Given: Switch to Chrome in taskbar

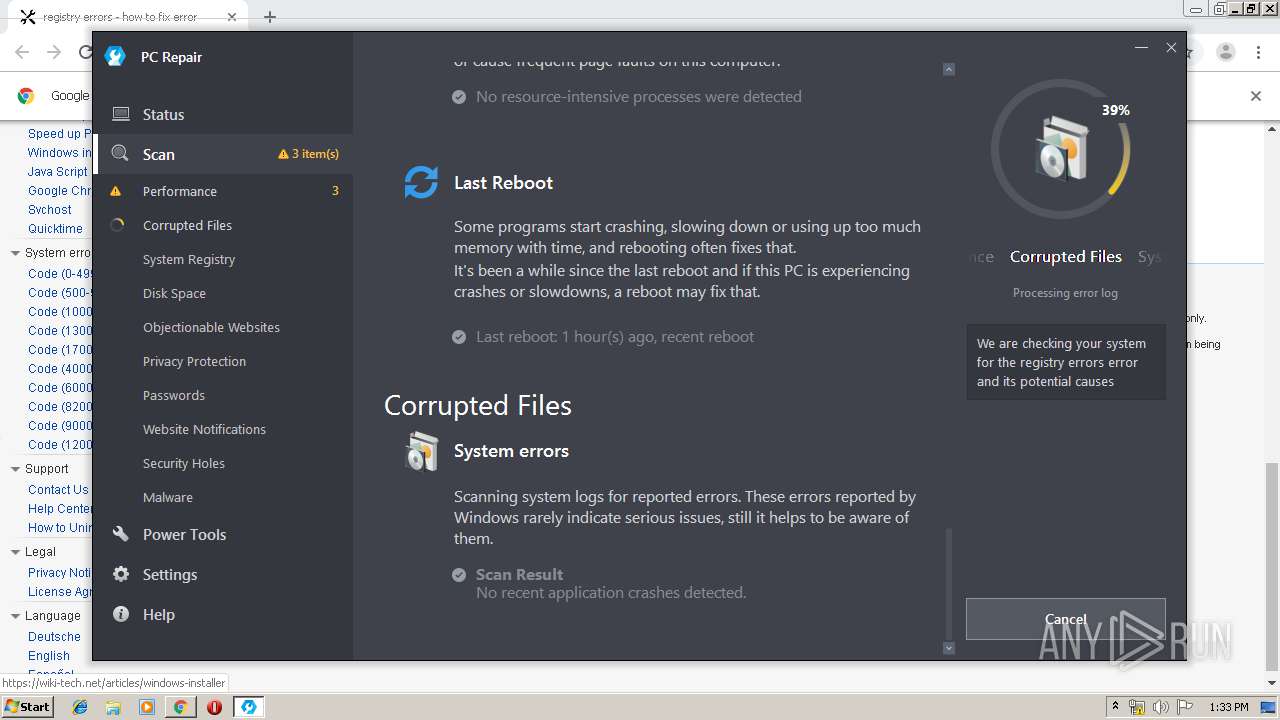Looking at the screenshot, I should [180, 707].
